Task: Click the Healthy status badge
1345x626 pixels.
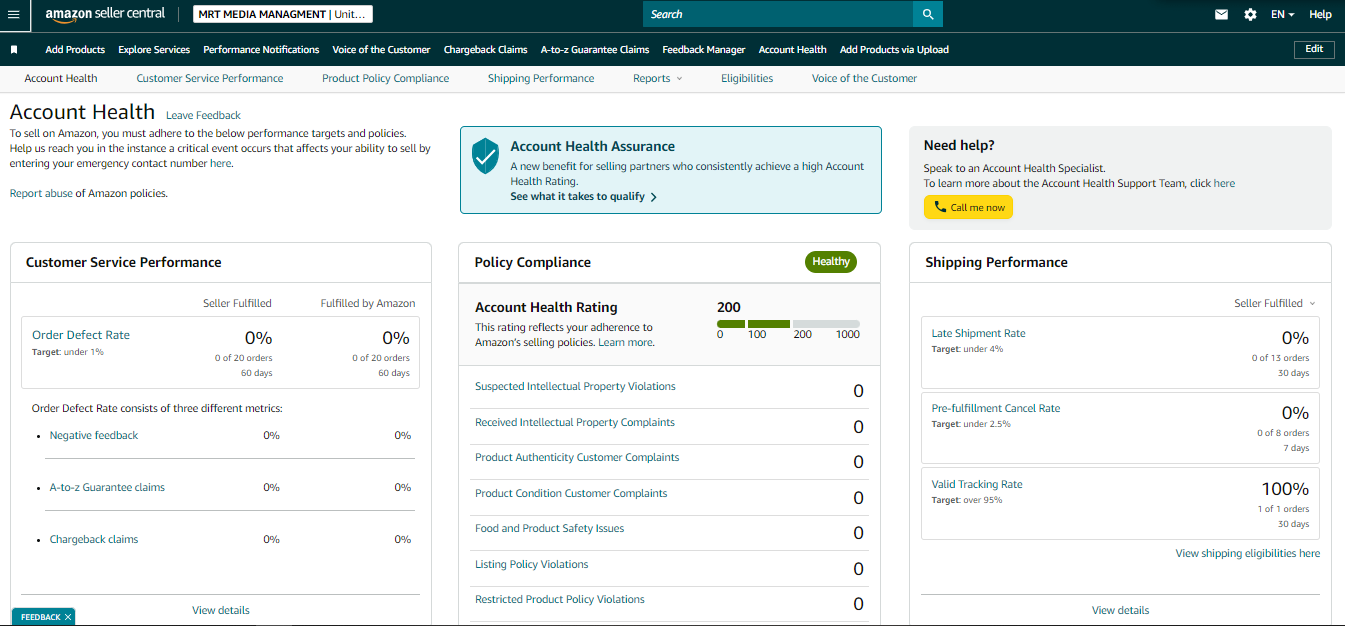Action: pos(831,262)
